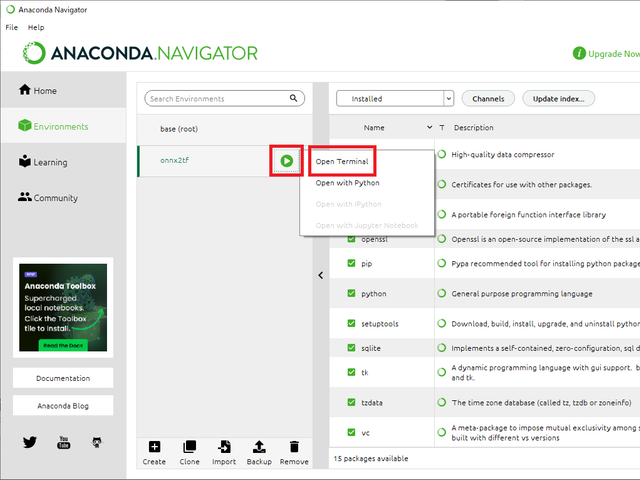640x480 pixels.
Task: Click the Name column sort arrow
Action: (429, 127)
